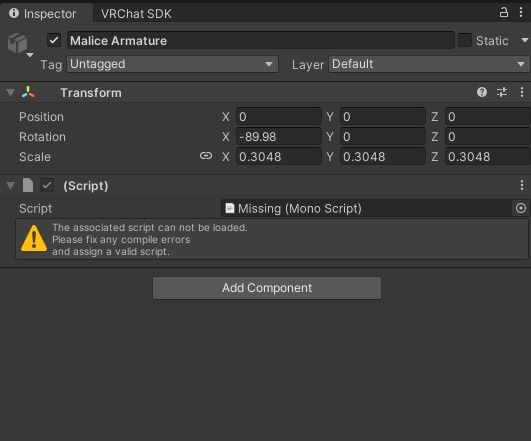Click the Rotation X field showing -89.98
Viewport: 531px width, 441px height.
278,137
